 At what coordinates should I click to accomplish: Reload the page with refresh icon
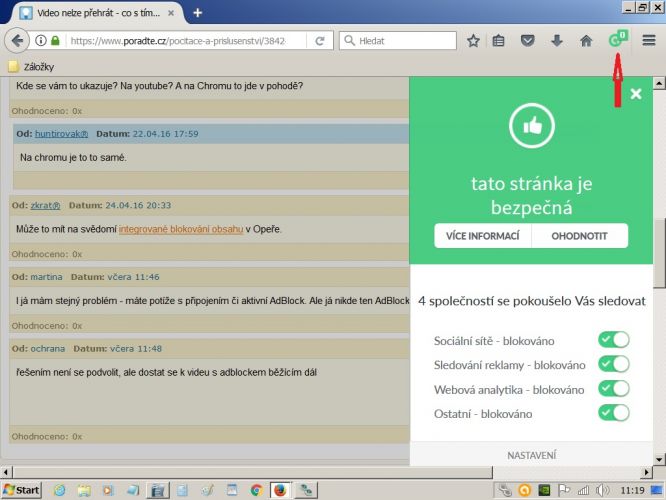tap(320, 41)
